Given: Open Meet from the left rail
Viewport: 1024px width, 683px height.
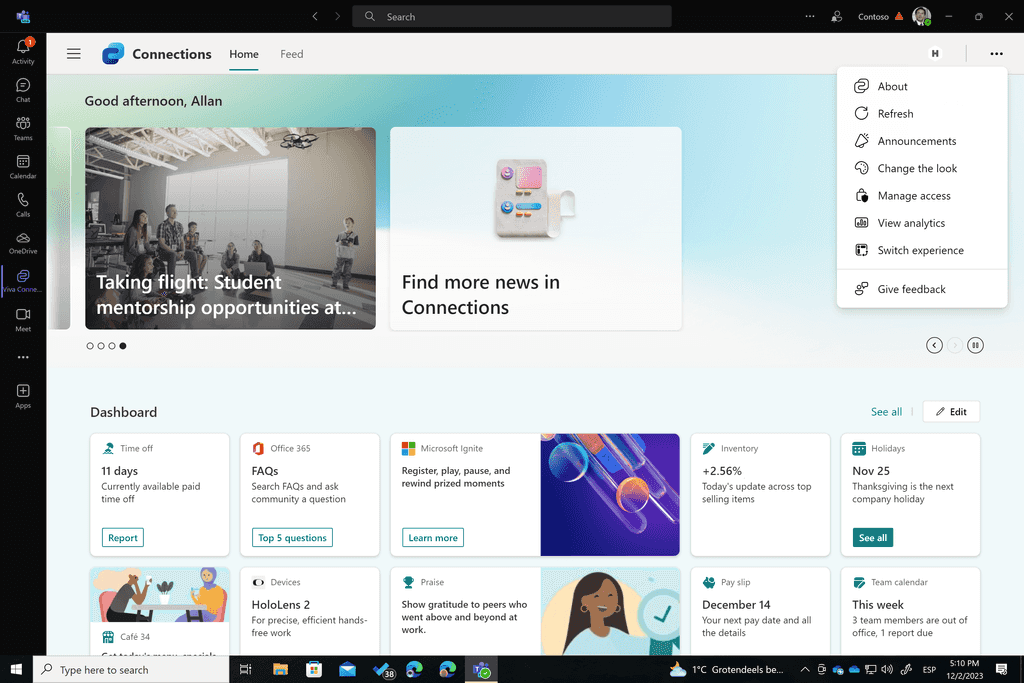Looking at the screenshot, I should pyautogui.click(x=23, y=319).
